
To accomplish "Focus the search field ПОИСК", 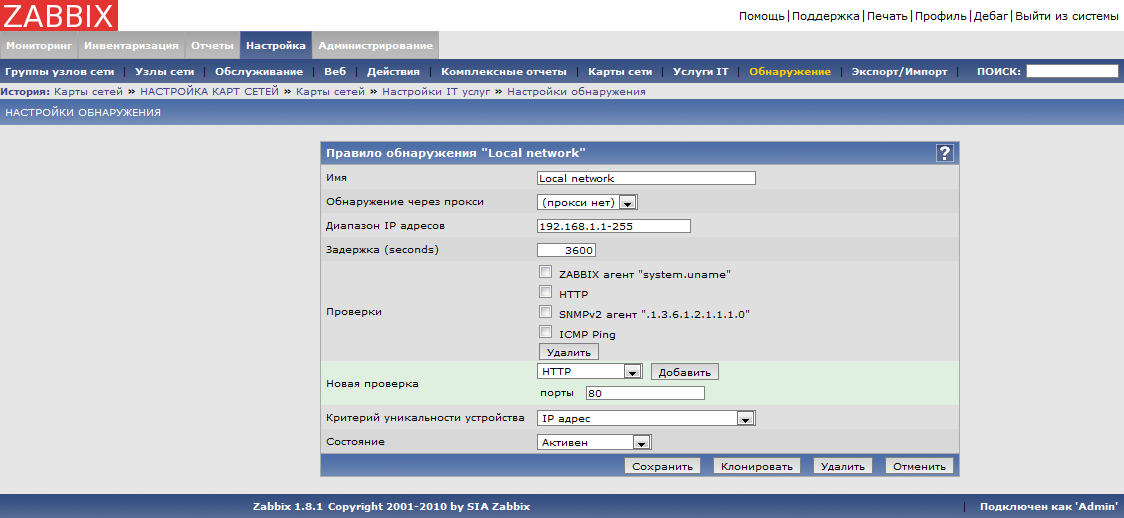I will (x=1072, y=71).
